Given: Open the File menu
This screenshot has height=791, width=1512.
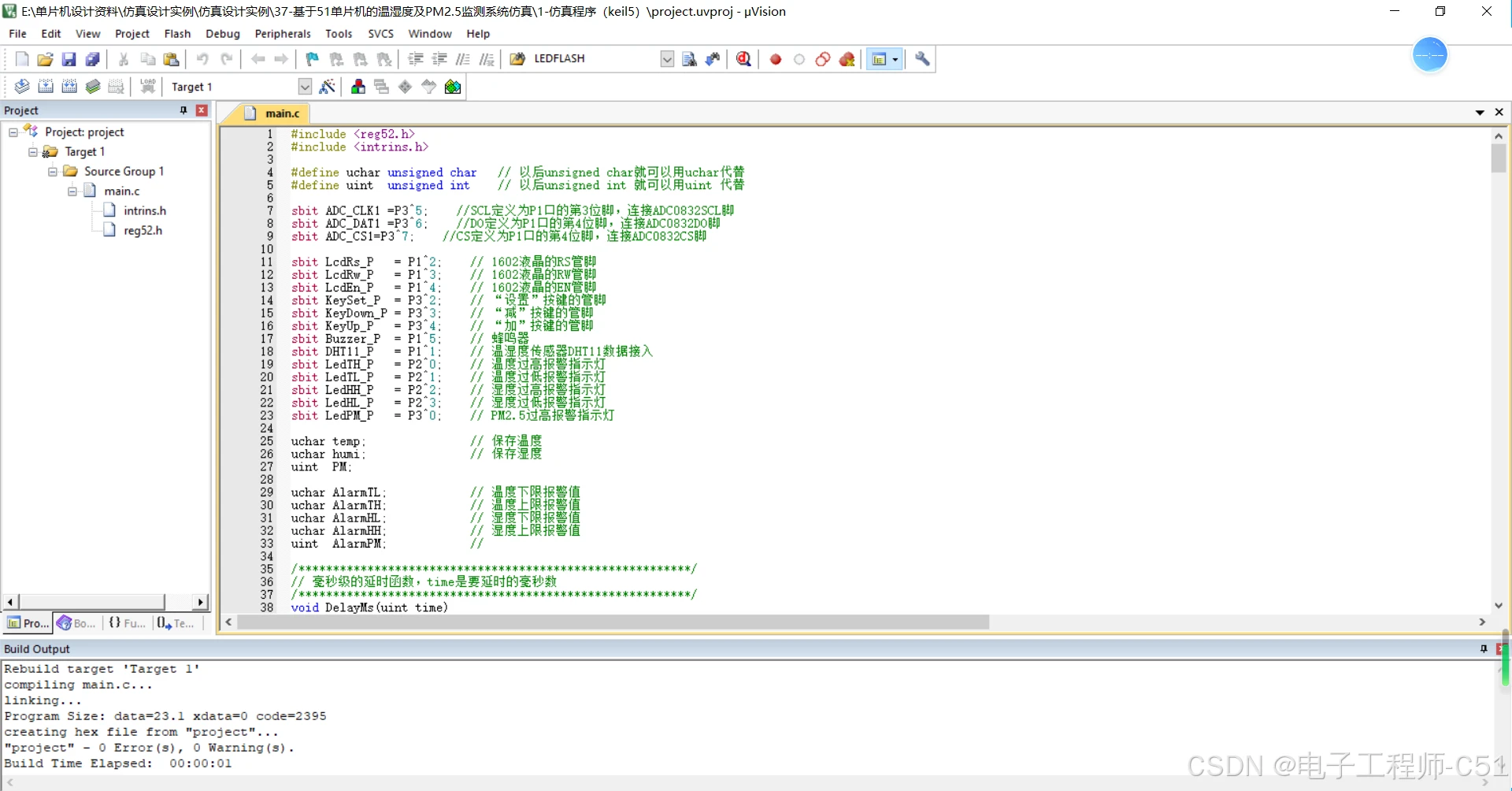Looking at the screenshot, I should 17,34.
